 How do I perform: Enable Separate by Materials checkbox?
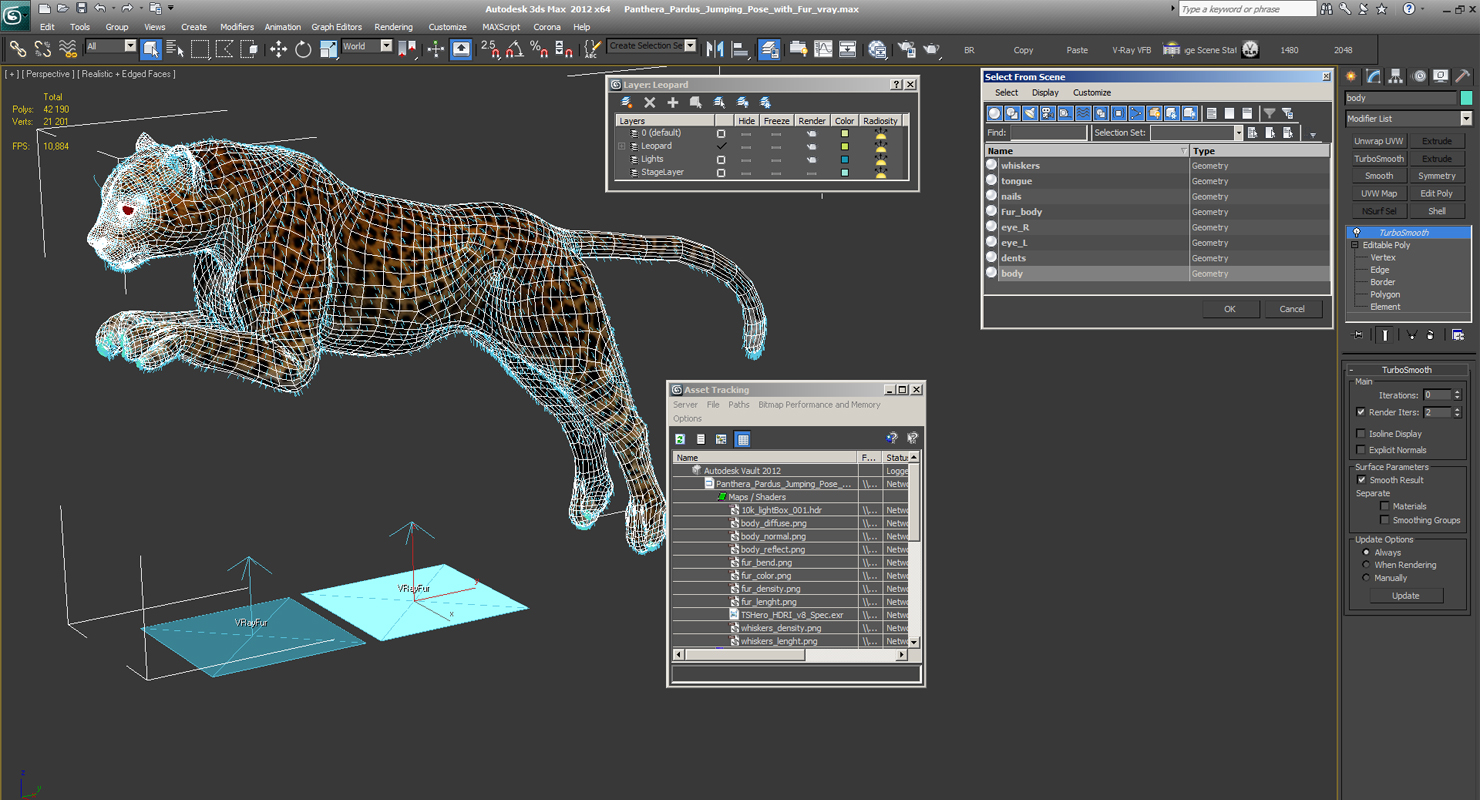pos(1384,506)
